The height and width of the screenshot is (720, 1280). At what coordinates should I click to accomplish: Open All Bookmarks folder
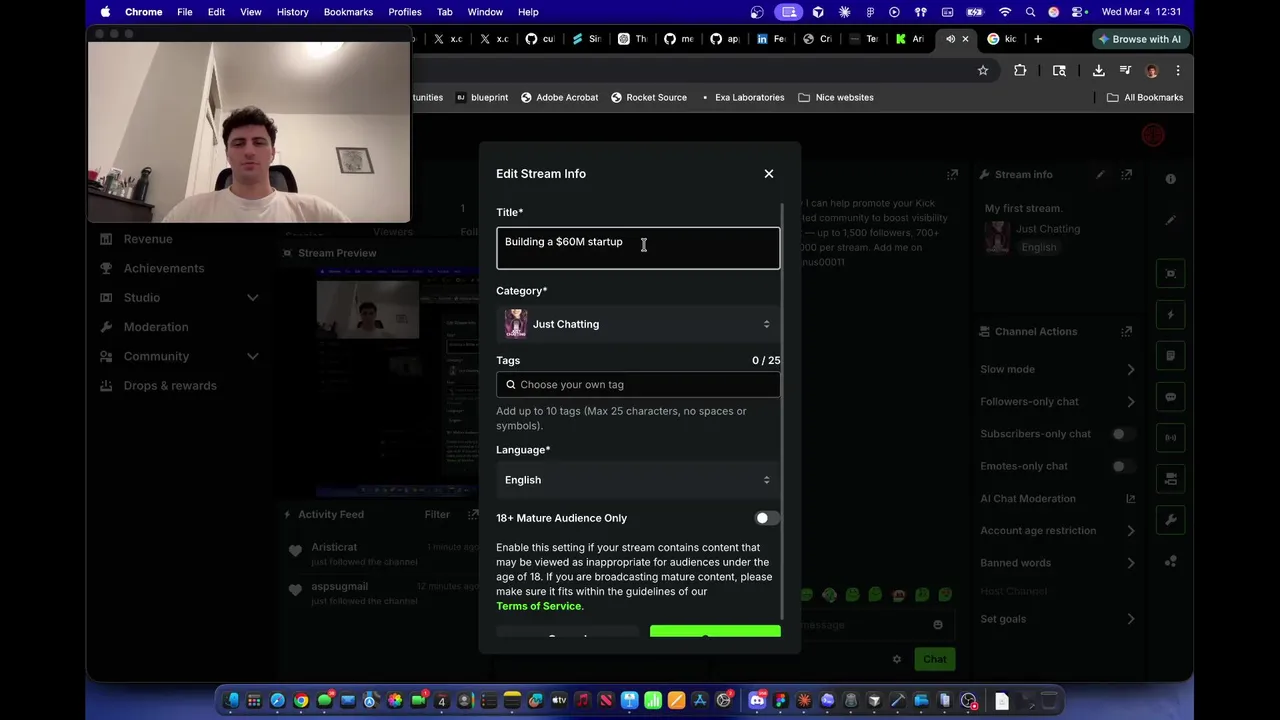(x=1145, y=98)
